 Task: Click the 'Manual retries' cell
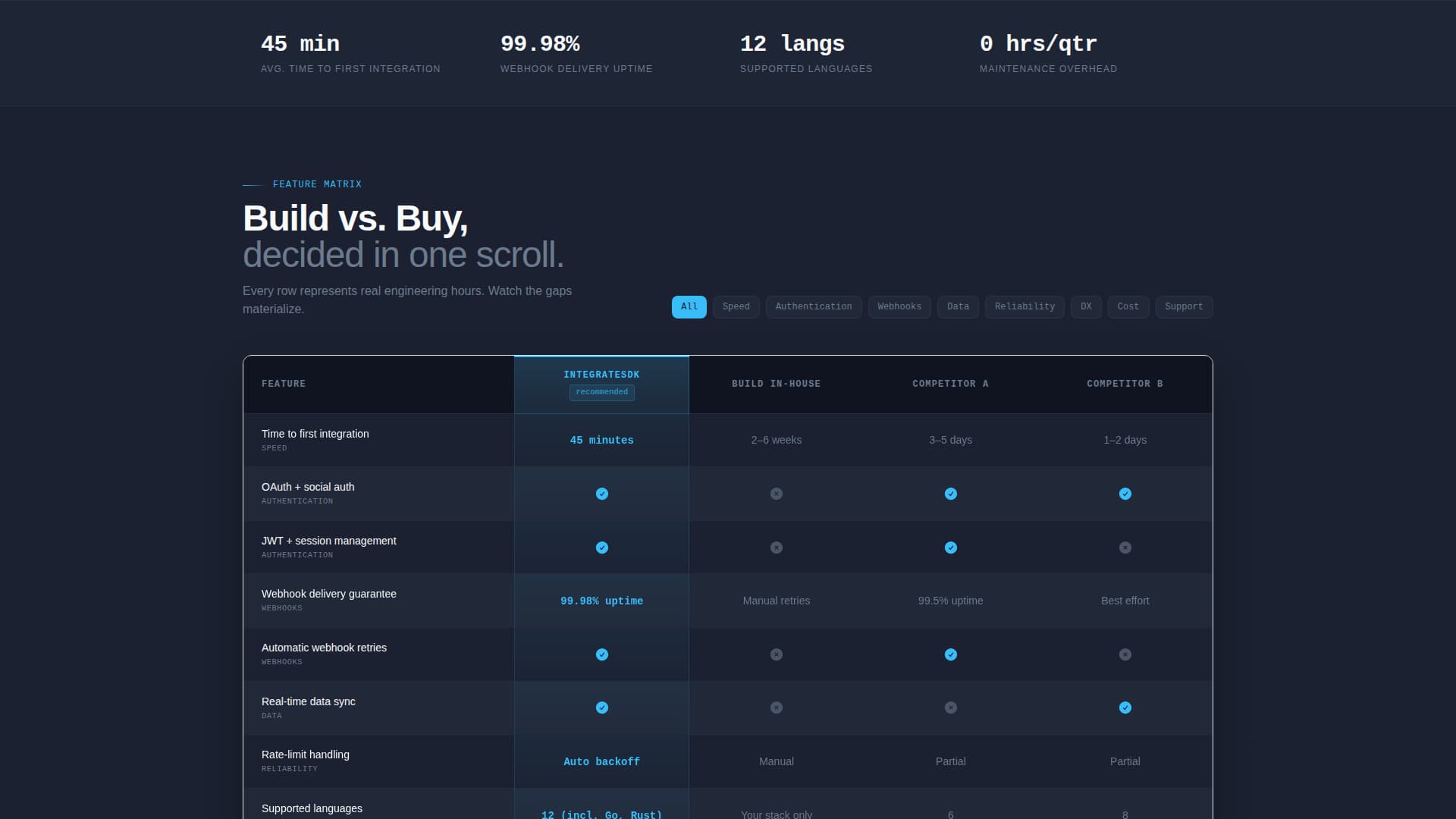pyautogui.click(x=776, y=601)
